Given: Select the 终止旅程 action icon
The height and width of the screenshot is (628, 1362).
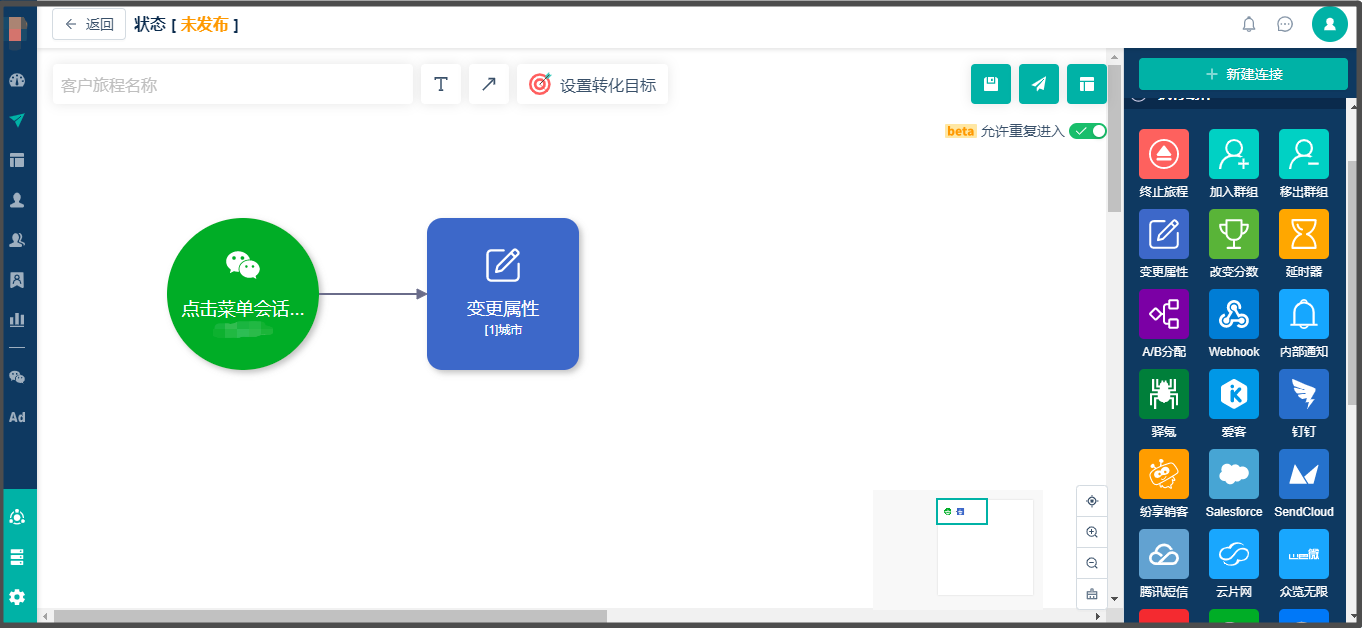Looking at the screenshot, I should (1164, 154).
